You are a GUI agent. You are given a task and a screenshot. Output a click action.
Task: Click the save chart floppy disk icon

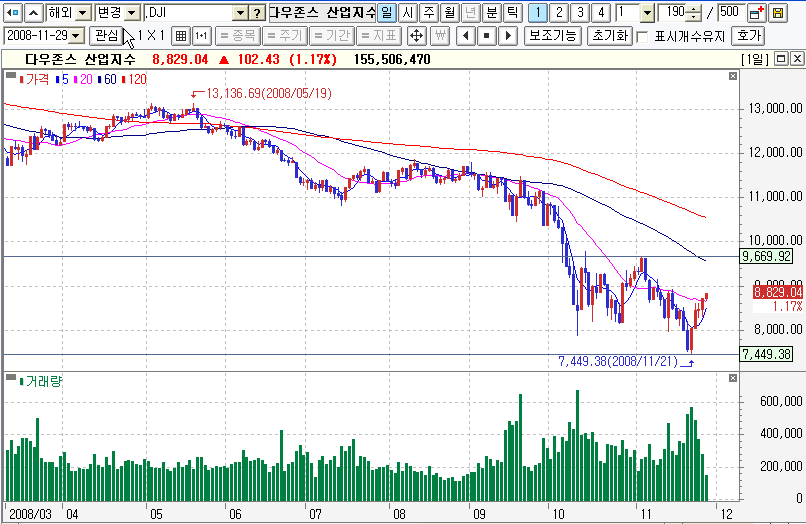click(778, 13)
